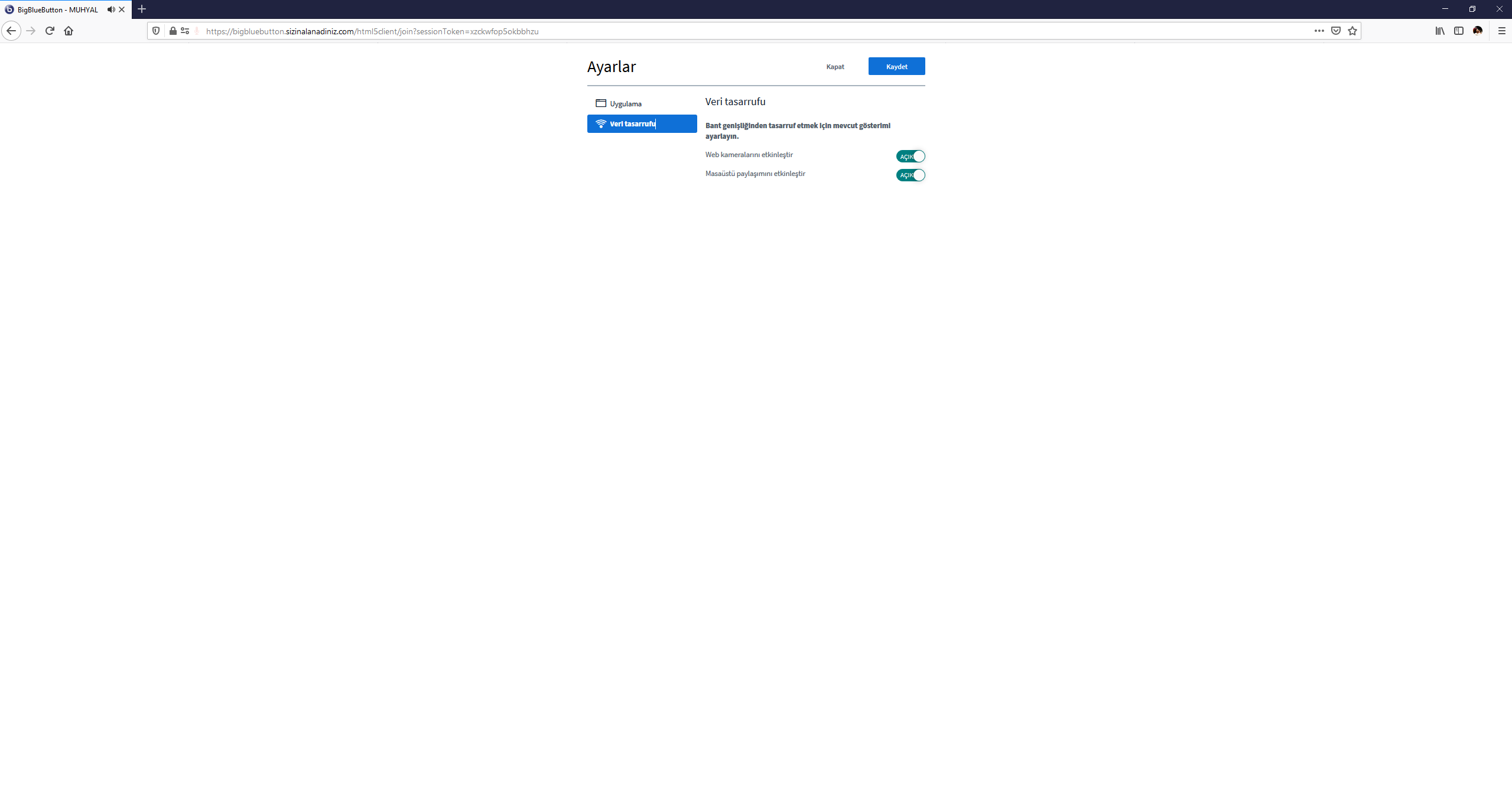This screenshot has height=795, width=1512.
Task: Close the BigBlueButton - MUHYAL tab
Action: tap(122, 9)
